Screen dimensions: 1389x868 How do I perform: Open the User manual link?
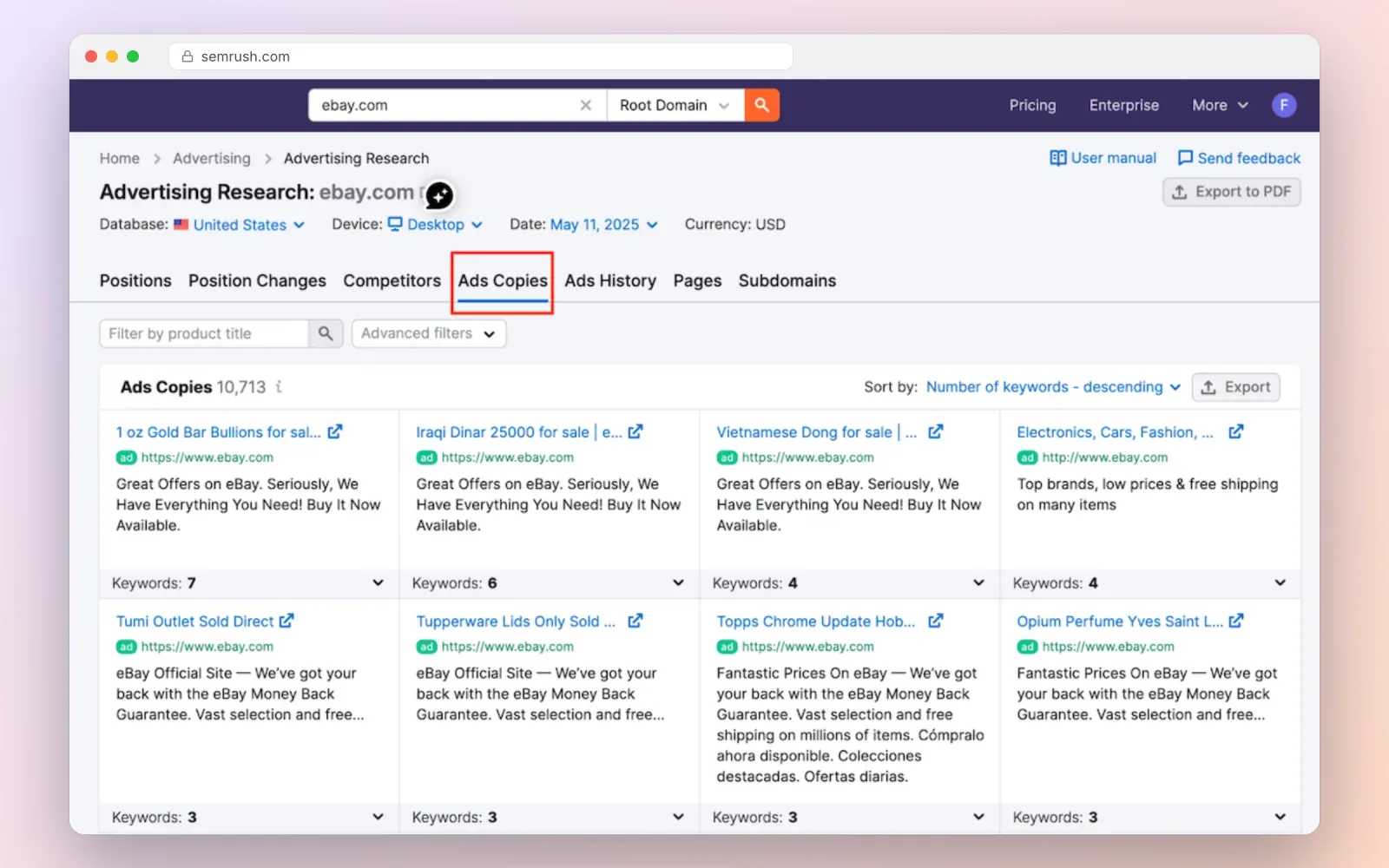(1103, 158)
